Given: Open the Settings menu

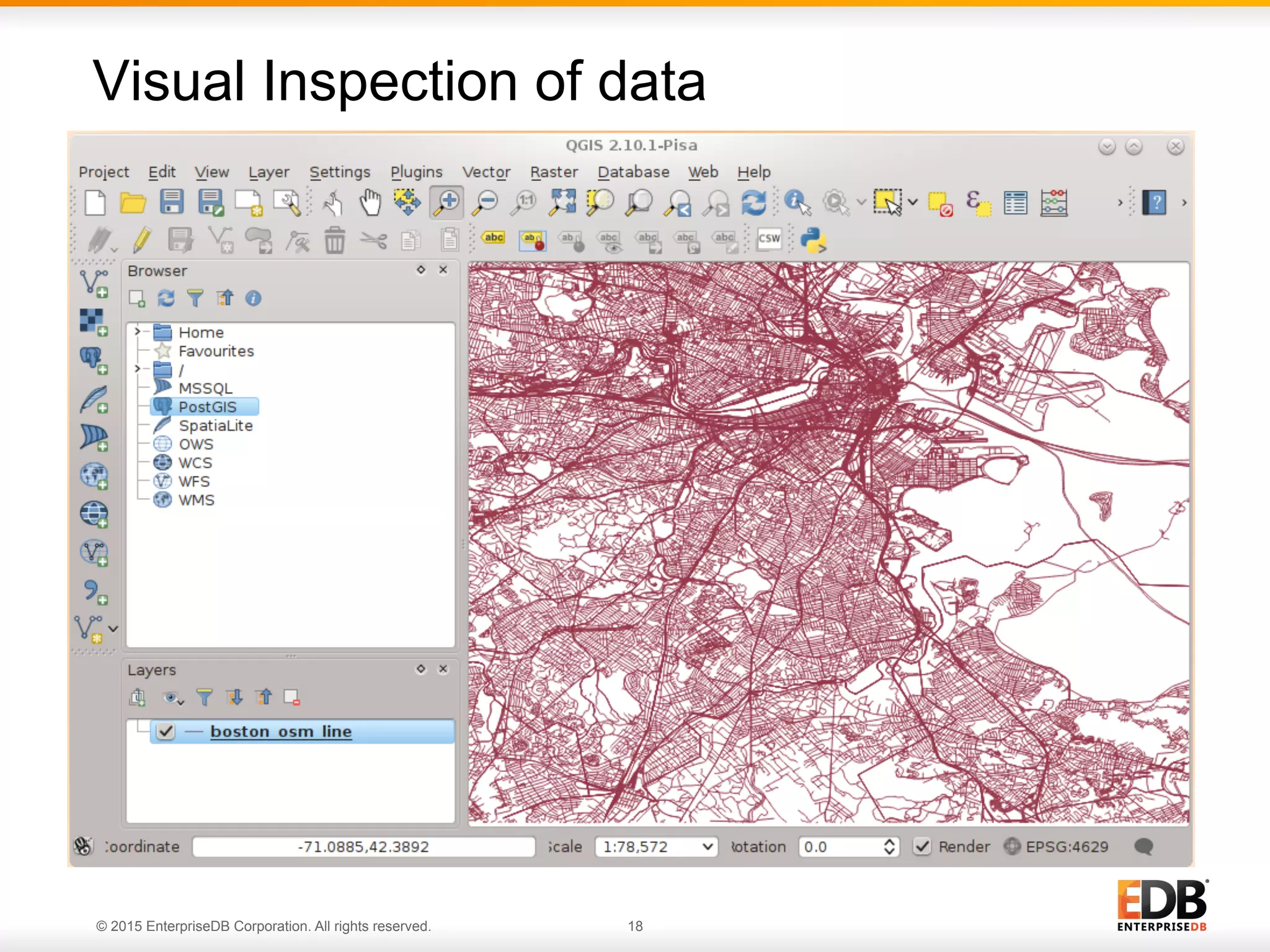Looking at the screenshot, I should point(340,172).
